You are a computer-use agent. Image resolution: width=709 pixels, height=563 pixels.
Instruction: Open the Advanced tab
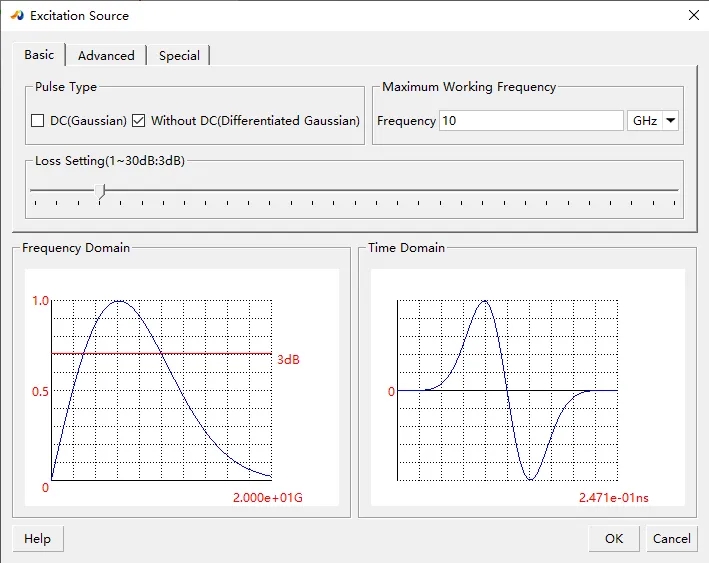[x=106, y=56]
